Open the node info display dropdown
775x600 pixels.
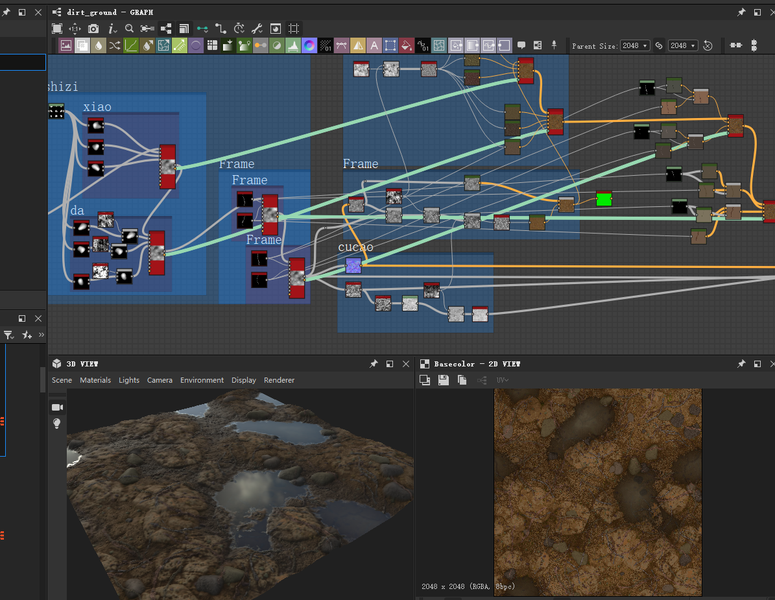112,29
